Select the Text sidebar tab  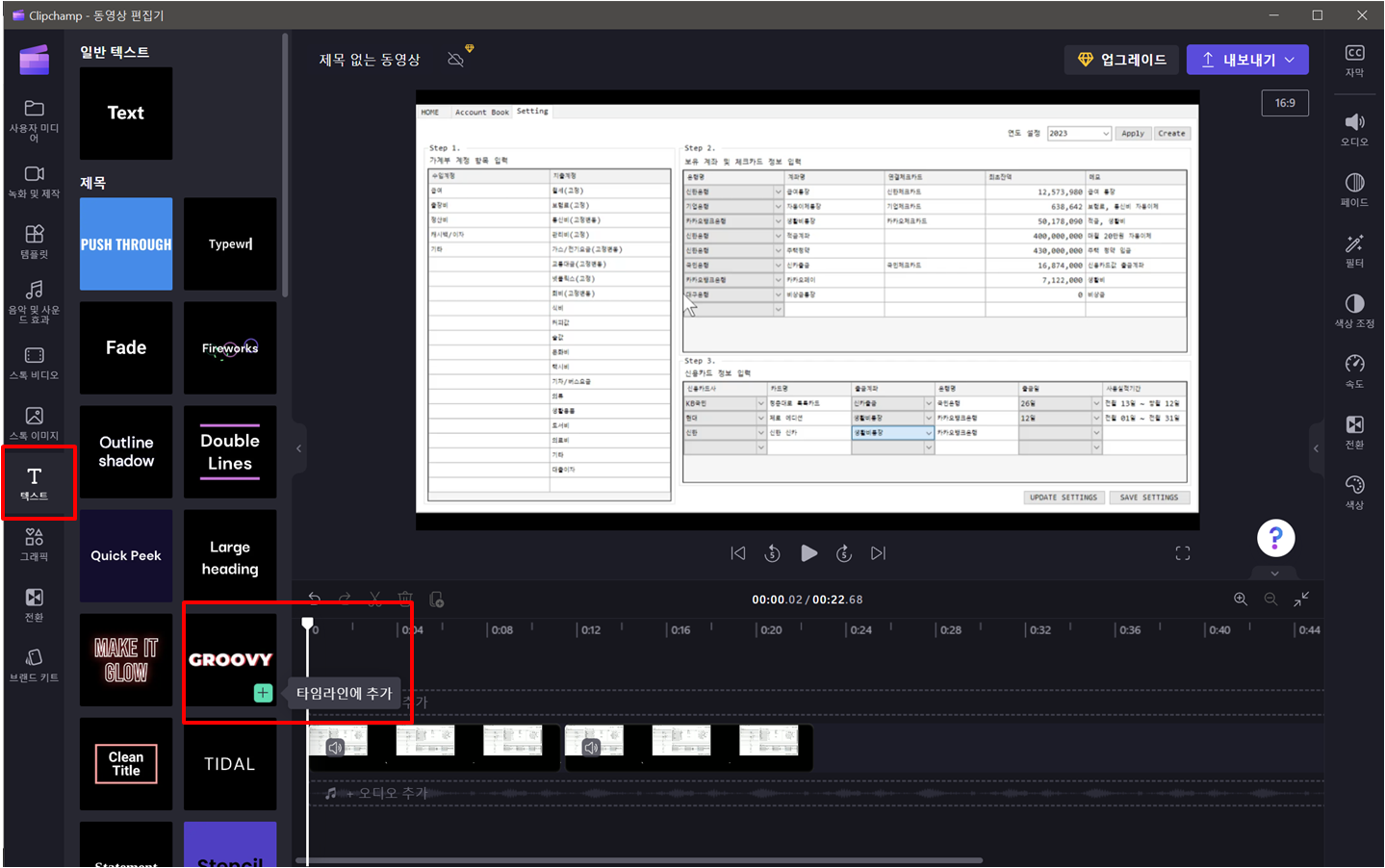tap(35, 483)
